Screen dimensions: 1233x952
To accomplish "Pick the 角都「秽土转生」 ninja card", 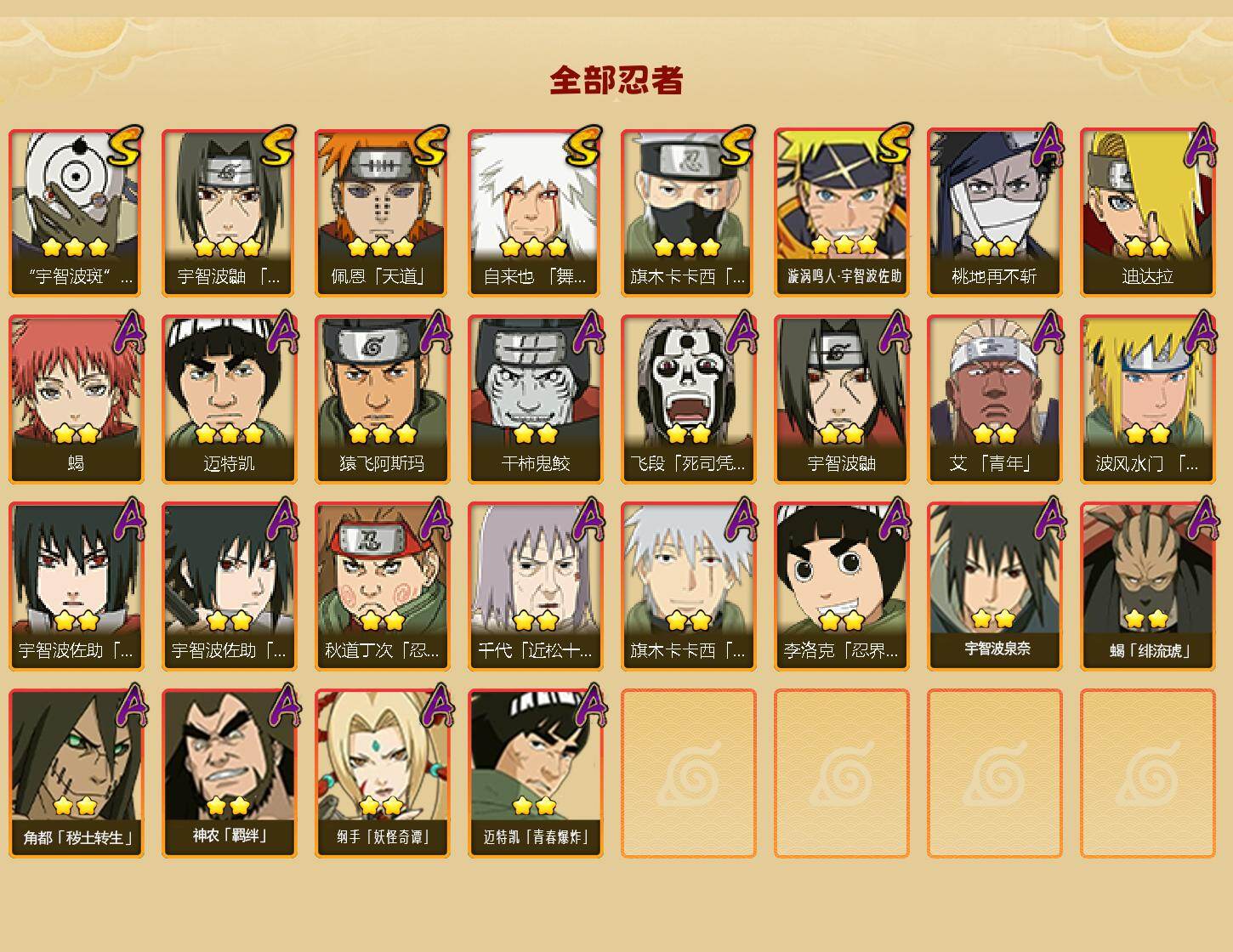I will 77,773.
